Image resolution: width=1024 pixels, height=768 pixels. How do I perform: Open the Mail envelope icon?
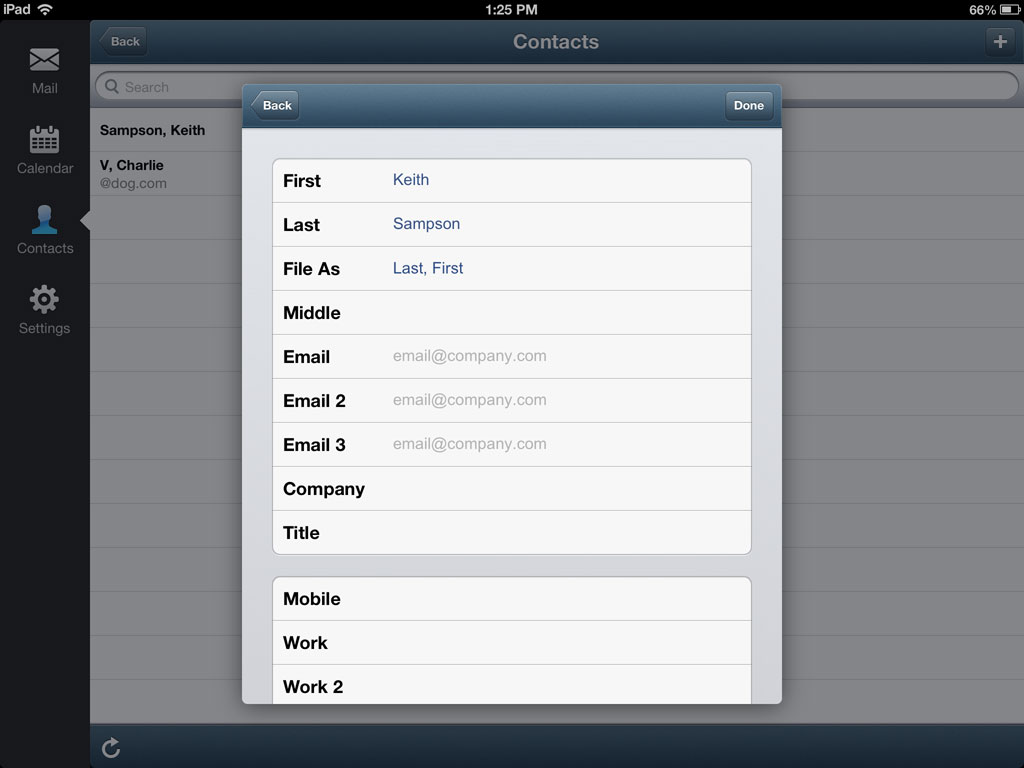click(44, 59)
